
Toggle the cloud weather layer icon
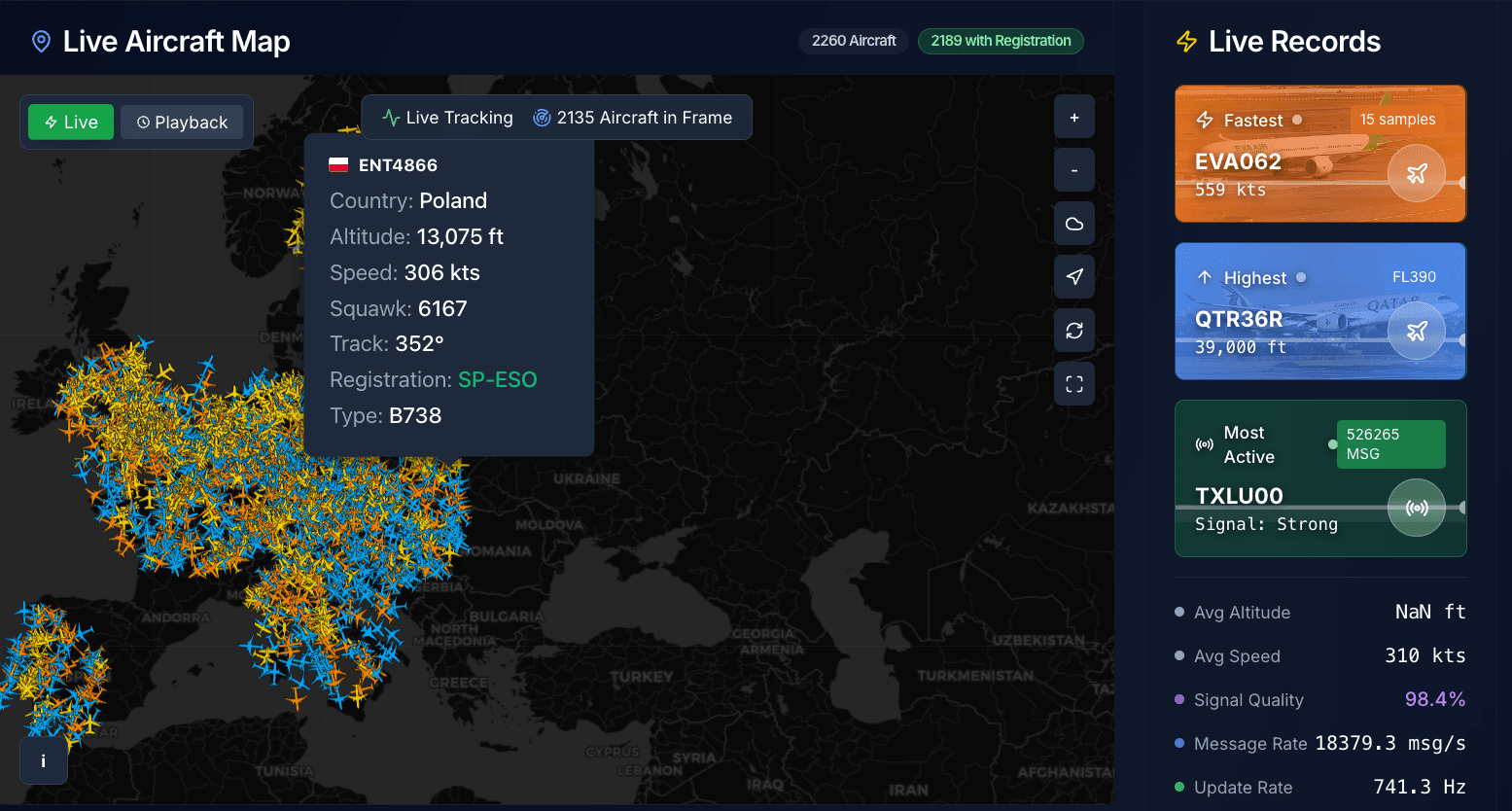[1073, 224]
